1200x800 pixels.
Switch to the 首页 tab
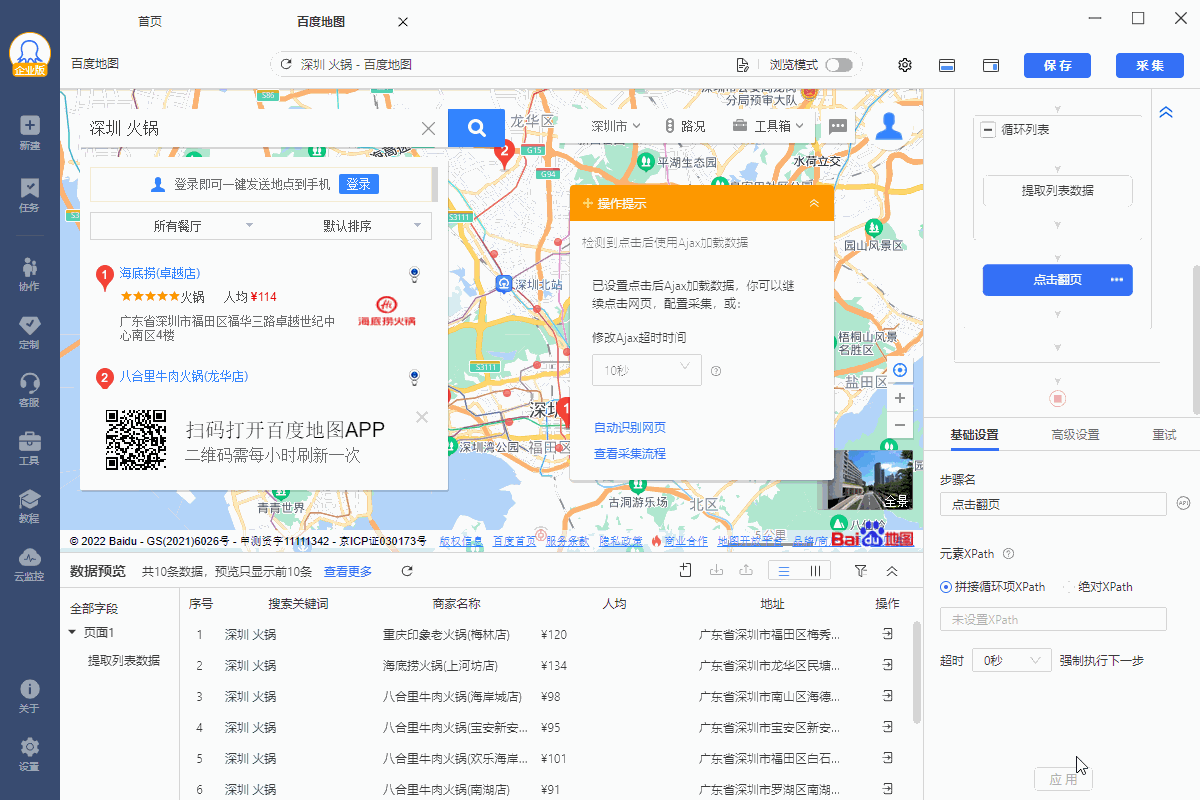click(150, 22)
